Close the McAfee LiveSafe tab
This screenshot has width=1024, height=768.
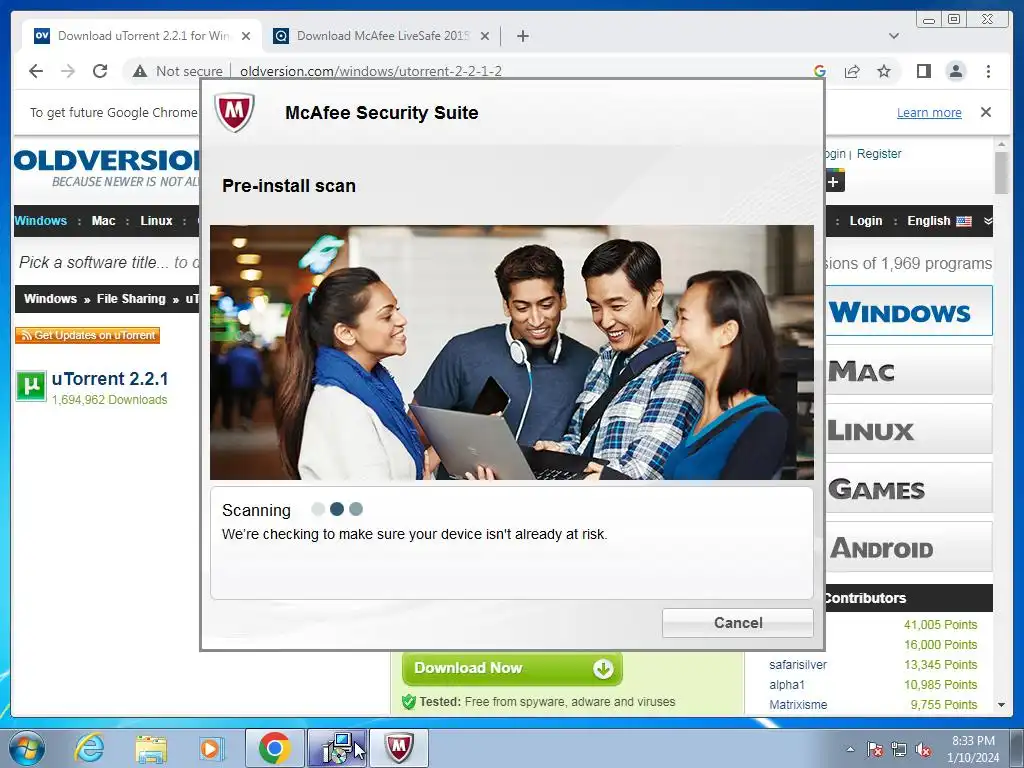coord(485,36)
